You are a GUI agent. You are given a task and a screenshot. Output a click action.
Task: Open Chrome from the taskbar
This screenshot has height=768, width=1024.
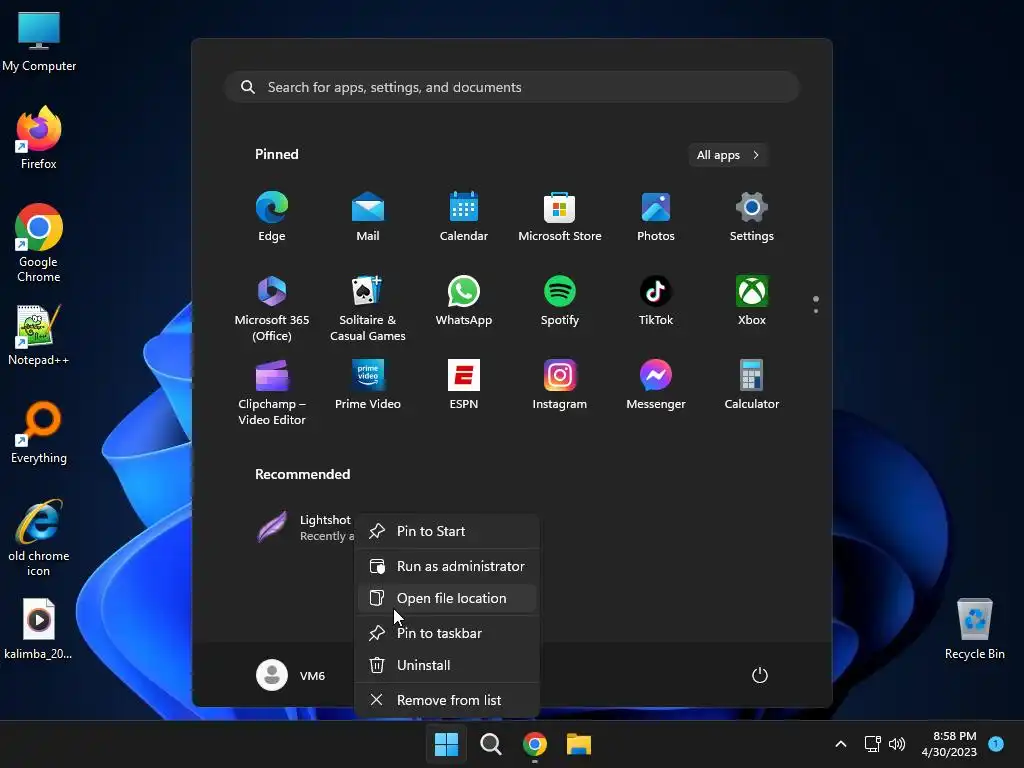click(x=534, y=744)
